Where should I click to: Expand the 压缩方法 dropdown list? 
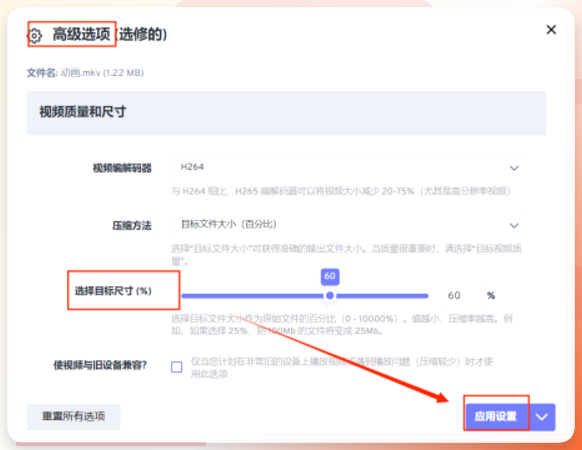click(x=348, y=225)
